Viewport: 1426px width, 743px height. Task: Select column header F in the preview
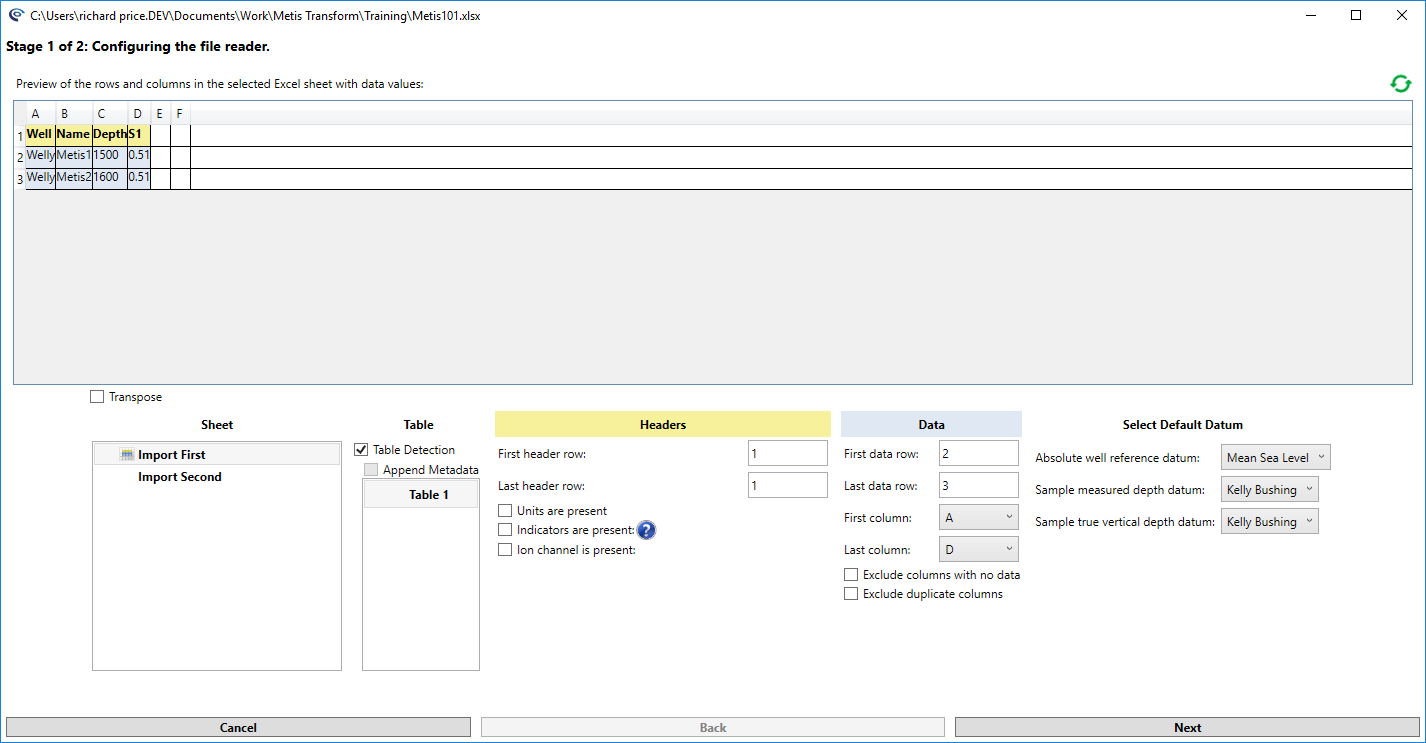pos(180,113)
